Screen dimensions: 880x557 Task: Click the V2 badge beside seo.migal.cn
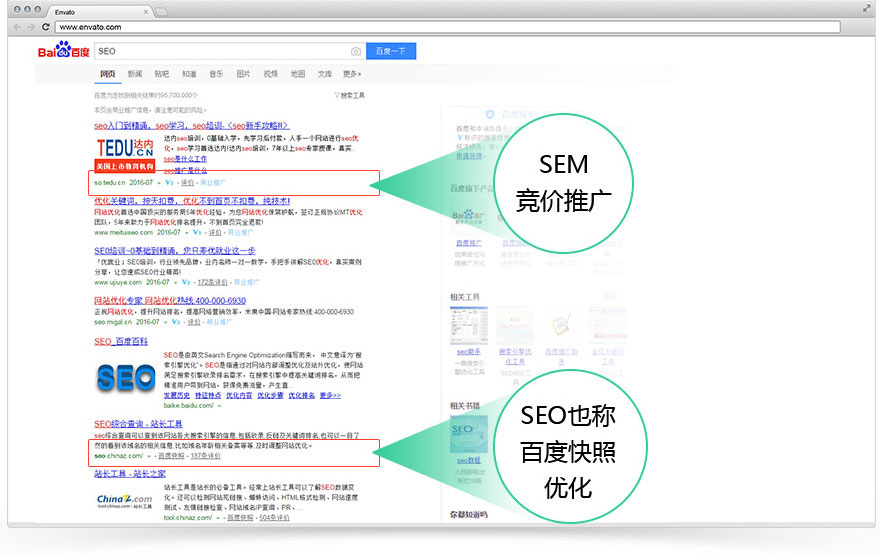[x=176, y=322]
